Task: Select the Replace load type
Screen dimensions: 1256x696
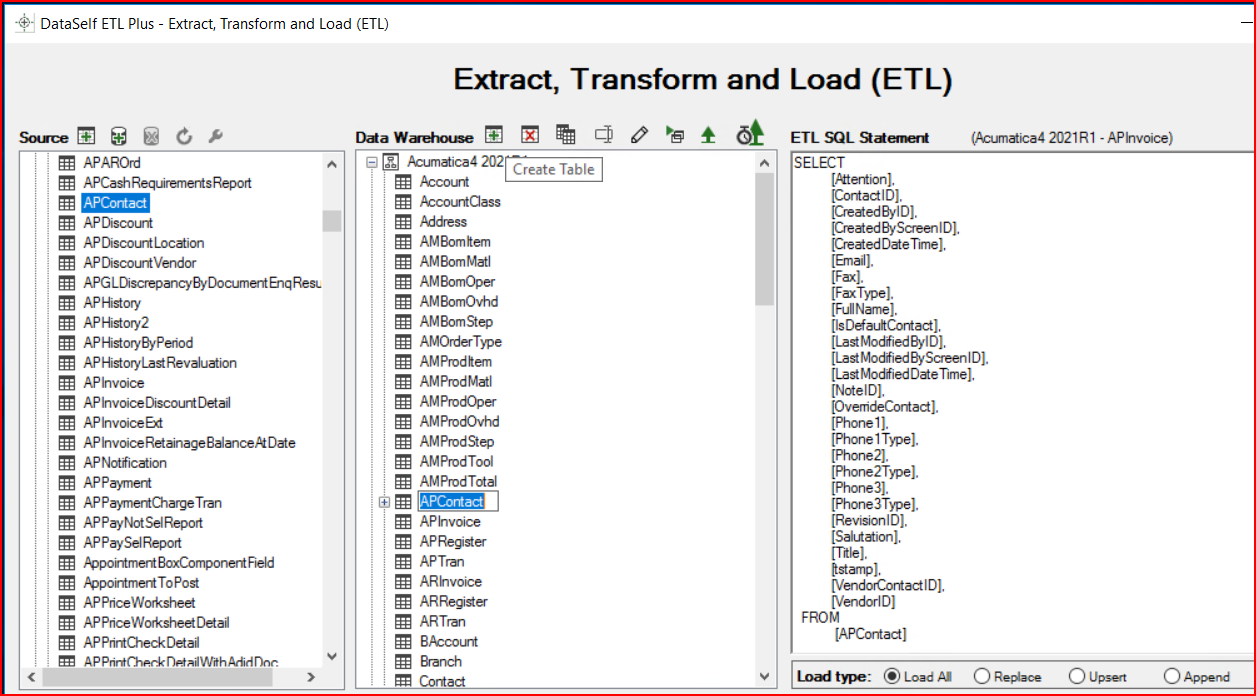Action: [981, 676]
